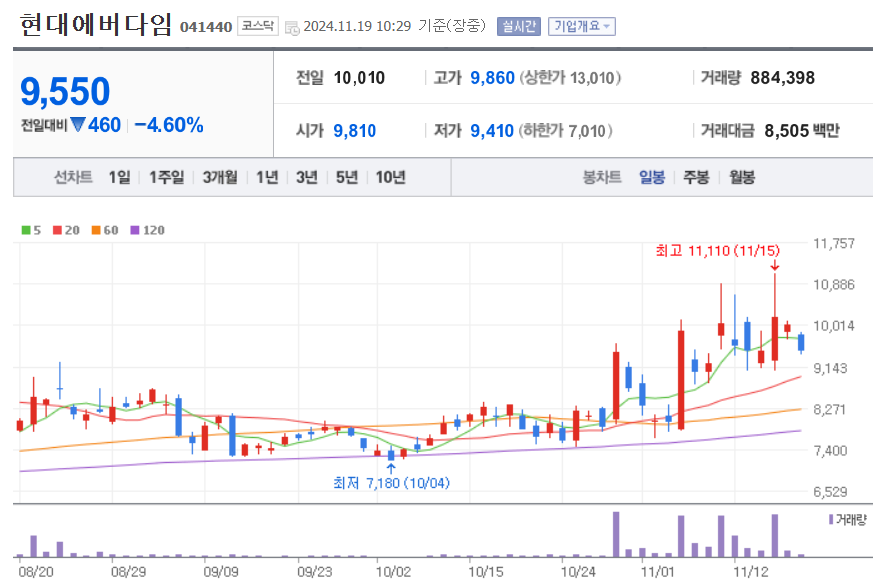The width and height of the screenshot is (873, 588).
Task: Click the 최저 7,180 (10/04) low marker
Action: 391,483
